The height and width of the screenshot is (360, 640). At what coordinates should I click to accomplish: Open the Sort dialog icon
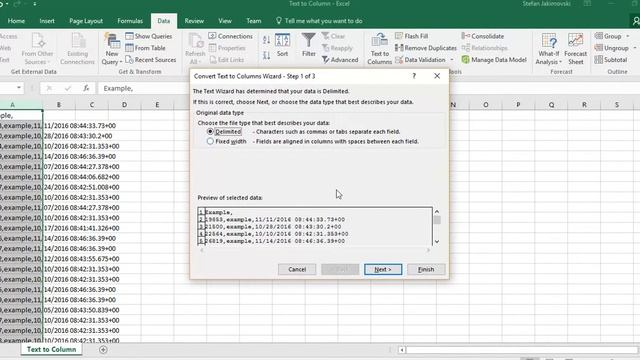282,40
